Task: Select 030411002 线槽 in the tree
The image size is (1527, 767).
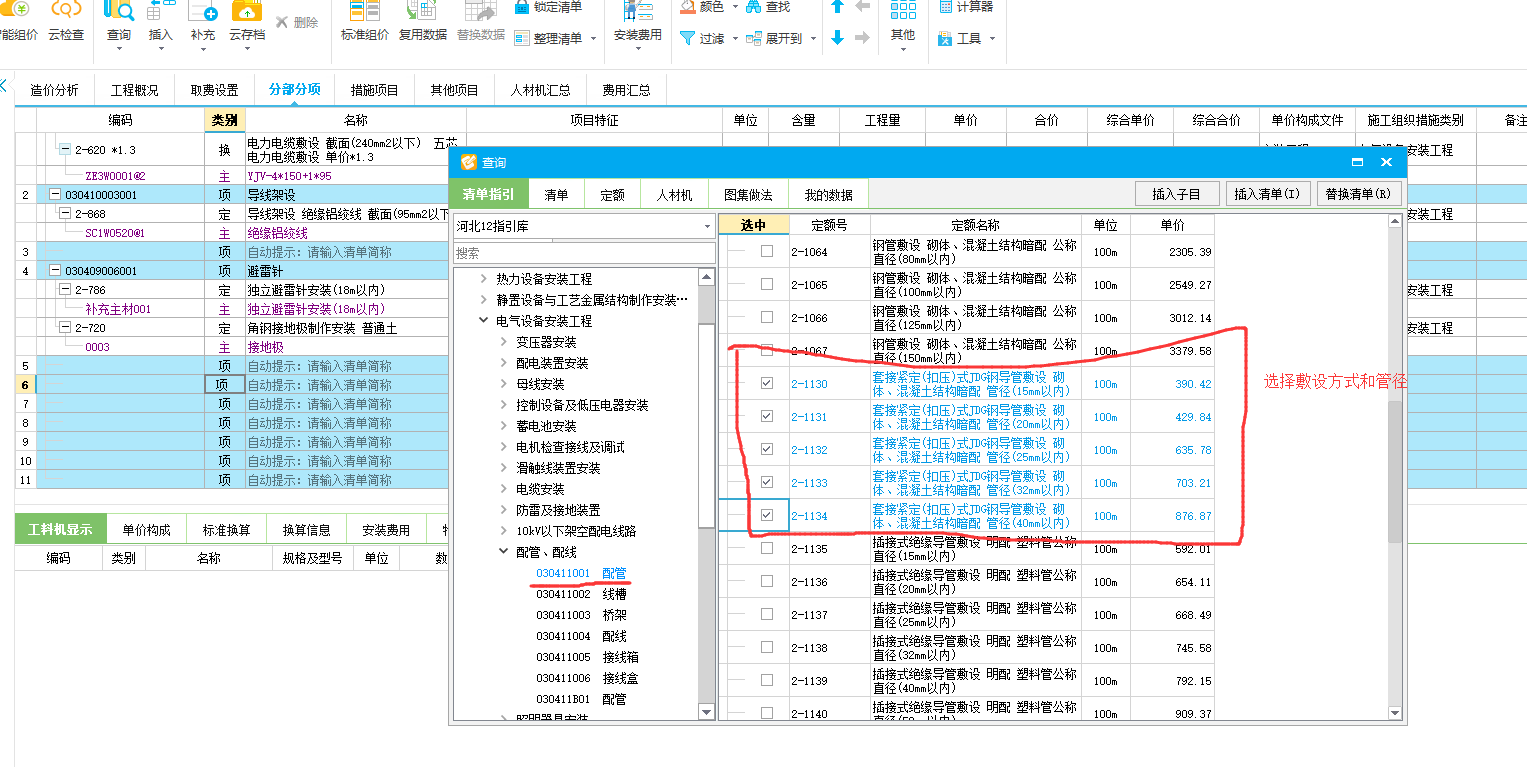Action: click(582, 594)
